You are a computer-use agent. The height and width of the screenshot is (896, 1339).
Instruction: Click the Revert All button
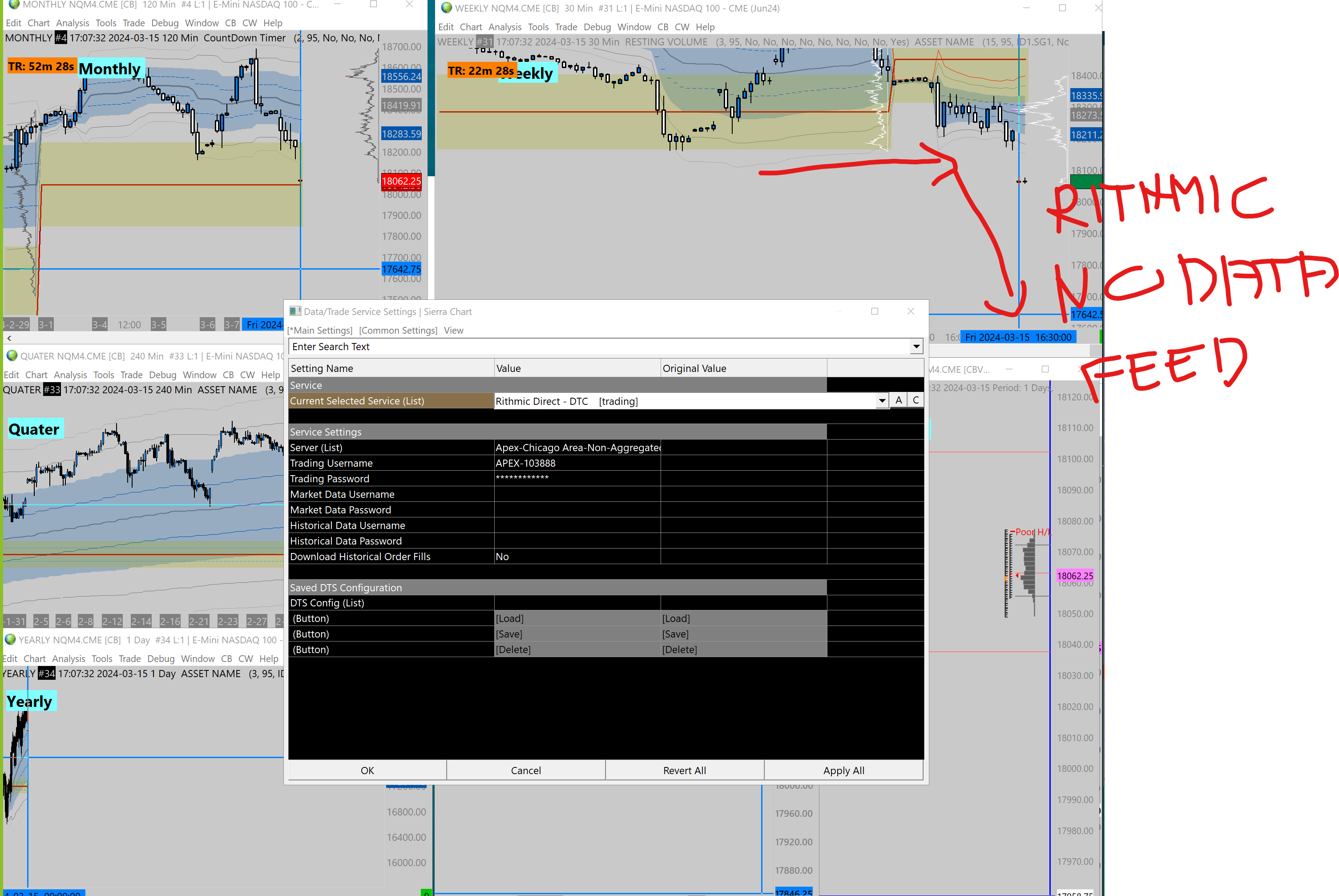(x=684, y=770)
